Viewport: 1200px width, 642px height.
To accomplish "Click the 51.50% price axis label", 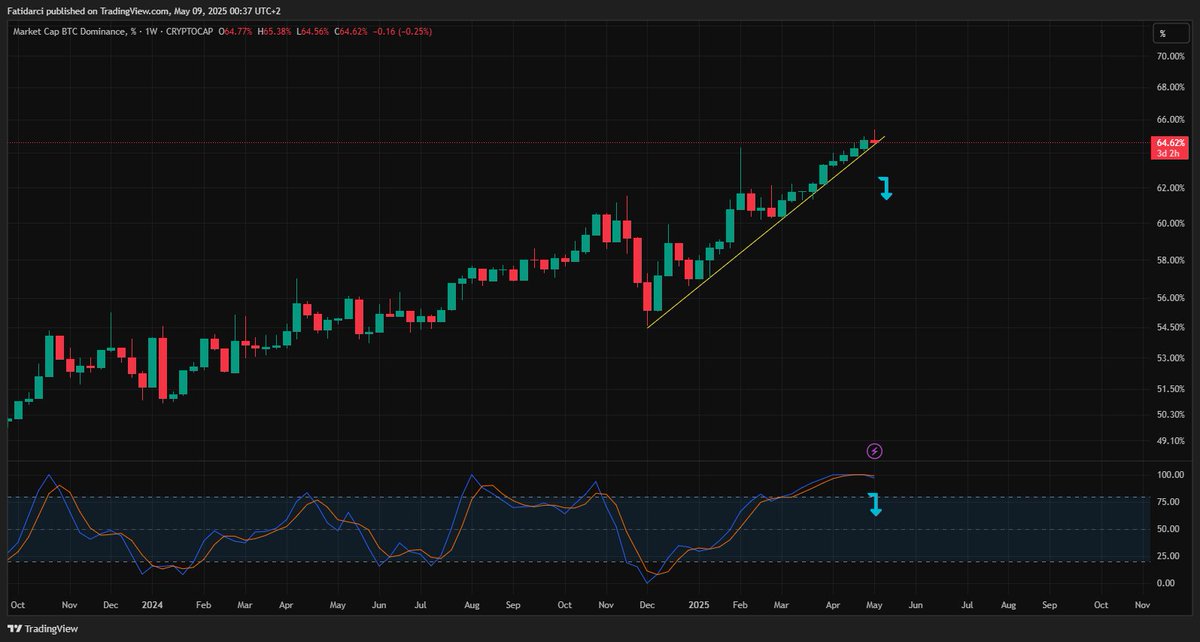I will coord(1170,389).
